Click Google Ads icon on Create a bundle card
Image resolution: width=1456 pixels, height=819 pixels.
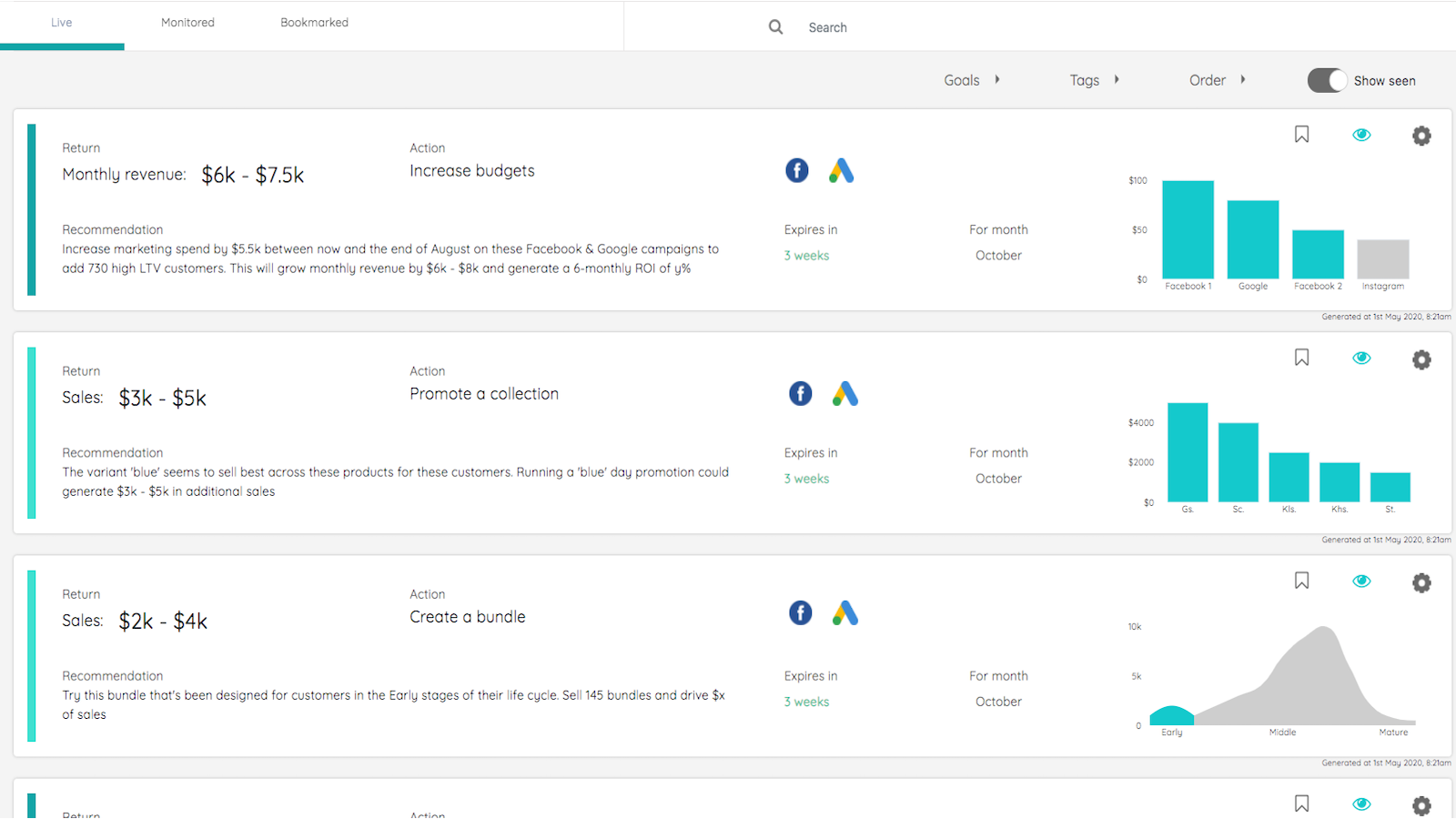(845, 612)
